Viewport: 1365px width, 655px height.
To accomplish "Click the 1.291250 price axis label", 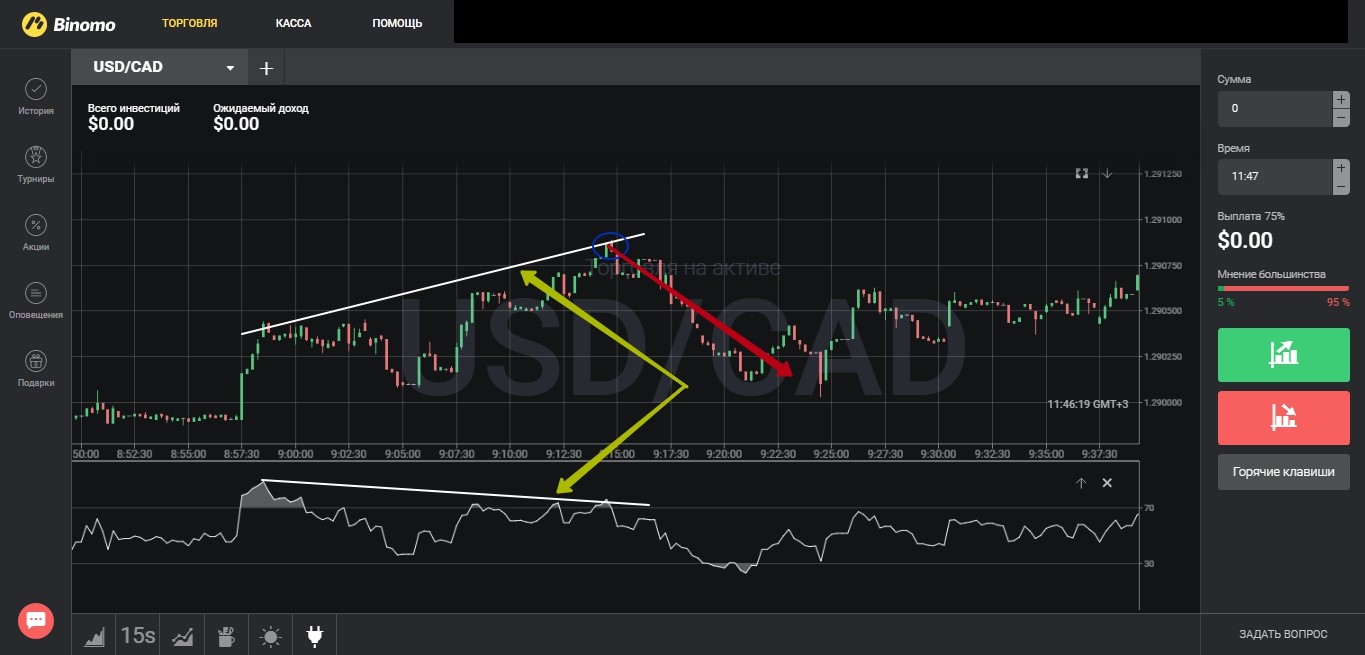I will 1163,174.
